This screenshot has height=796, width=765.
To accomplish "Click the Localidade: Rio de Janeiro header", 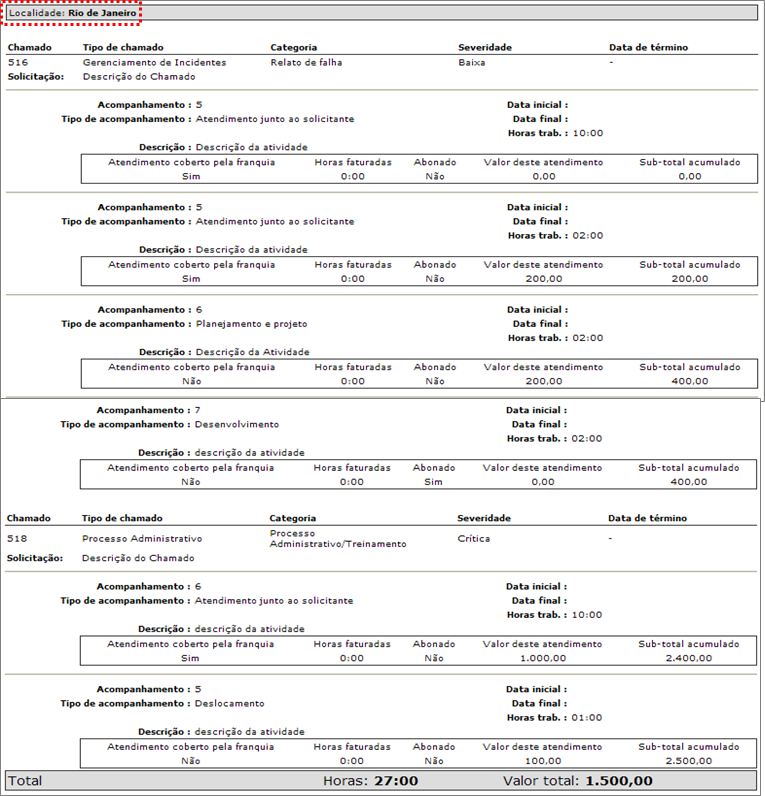I will 73,13.
